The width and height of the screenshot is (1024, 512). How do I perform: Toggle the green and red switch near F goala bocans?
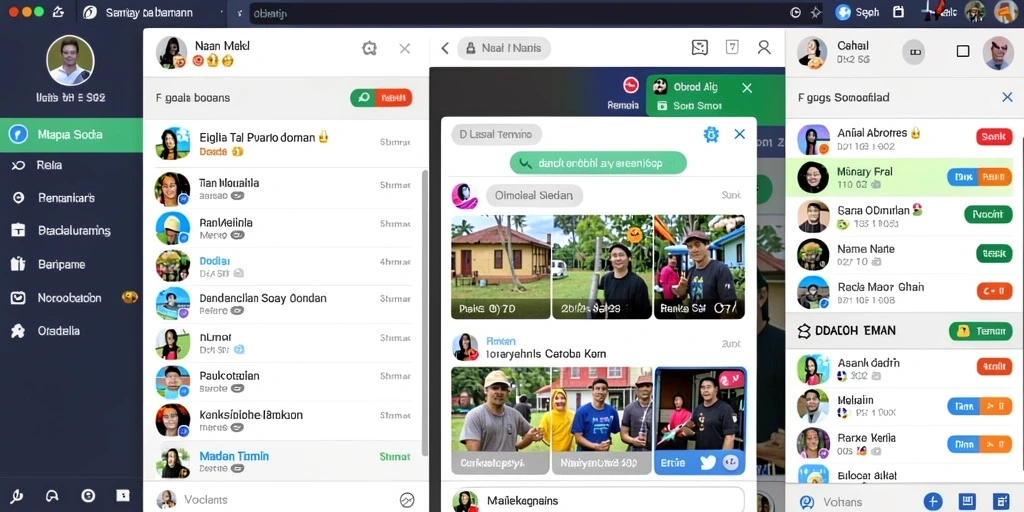(381, 98)
